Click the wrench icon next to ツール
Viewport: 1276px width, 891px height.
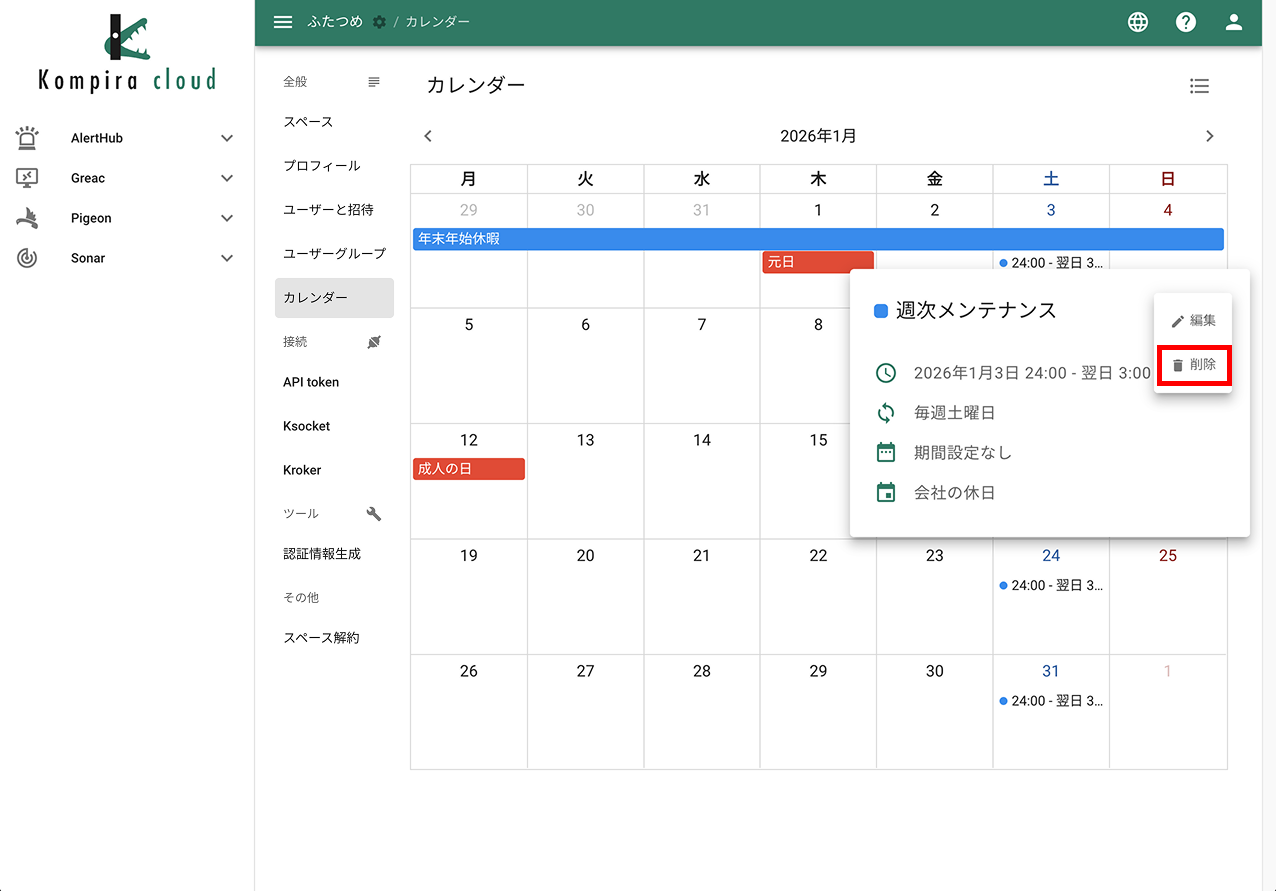[x=373, y=513]
